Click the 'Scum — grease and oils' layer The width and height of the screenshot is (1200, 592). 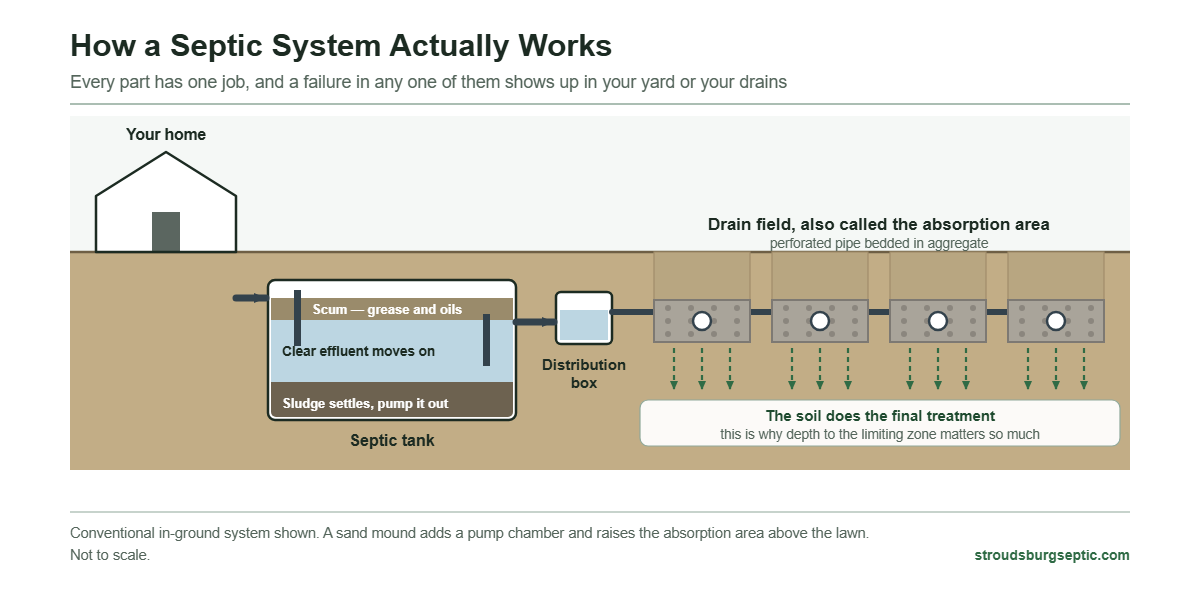click(392, 309)
